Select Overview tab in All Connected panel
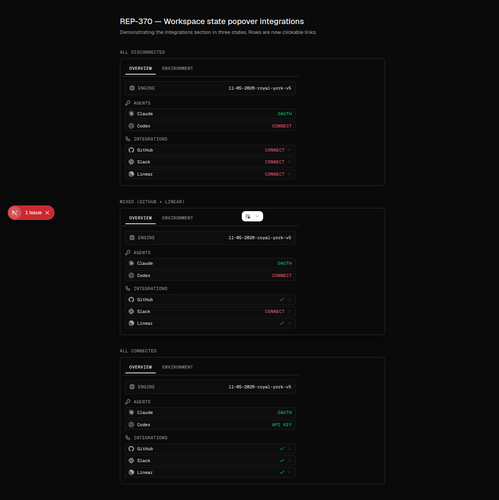Viewport: 499px width, 500px height. tap(140, 367)
